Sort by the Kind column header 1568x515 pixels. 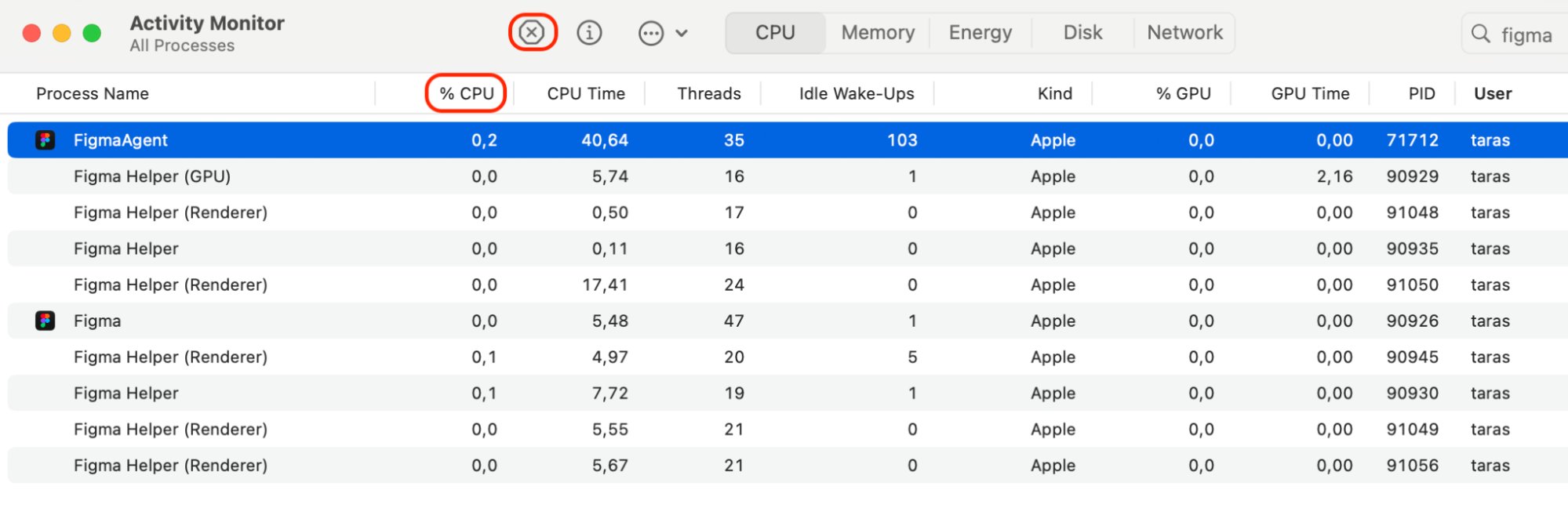1055,94
